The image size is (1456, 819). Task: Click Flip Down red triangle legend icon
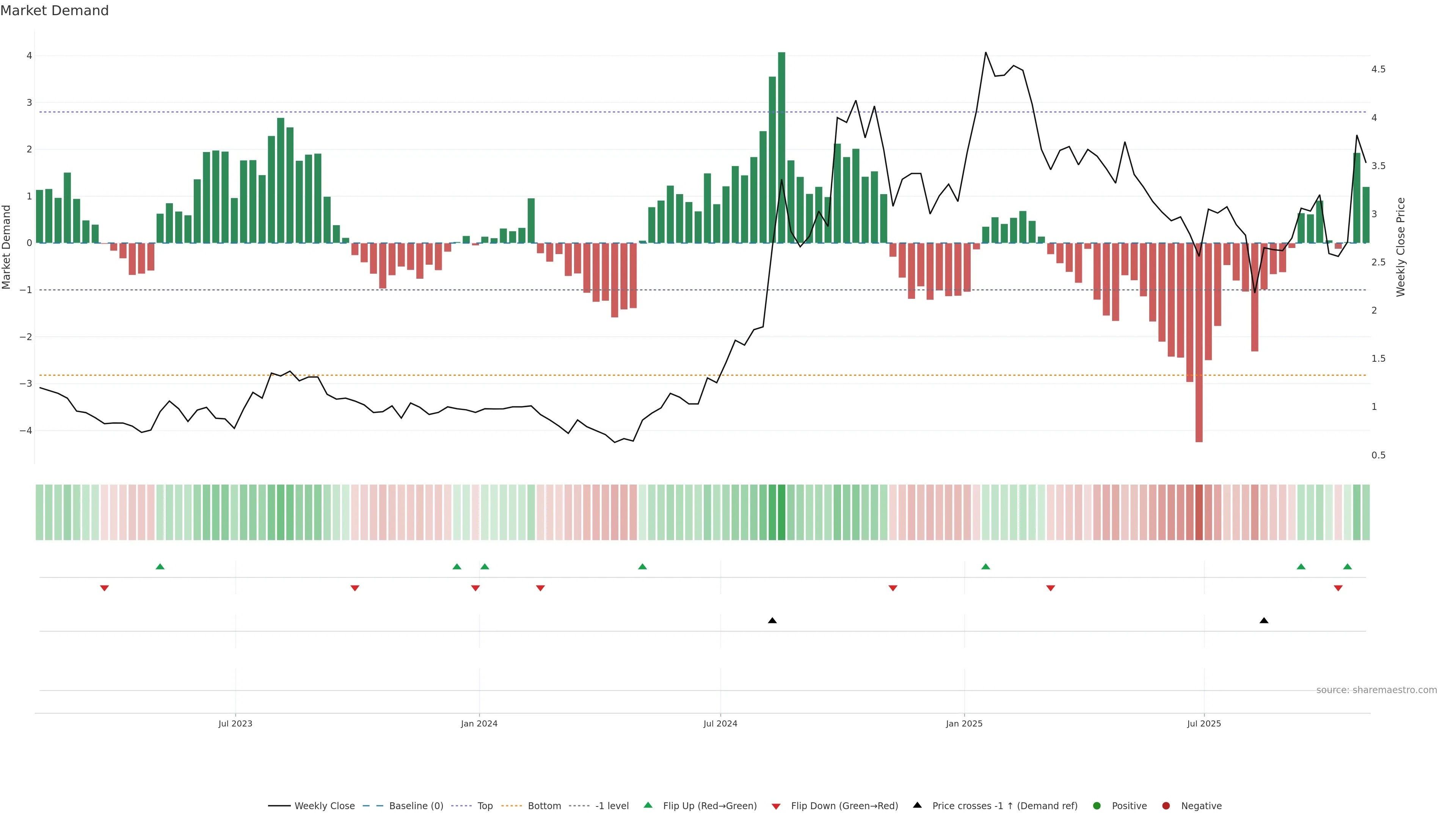776,806
